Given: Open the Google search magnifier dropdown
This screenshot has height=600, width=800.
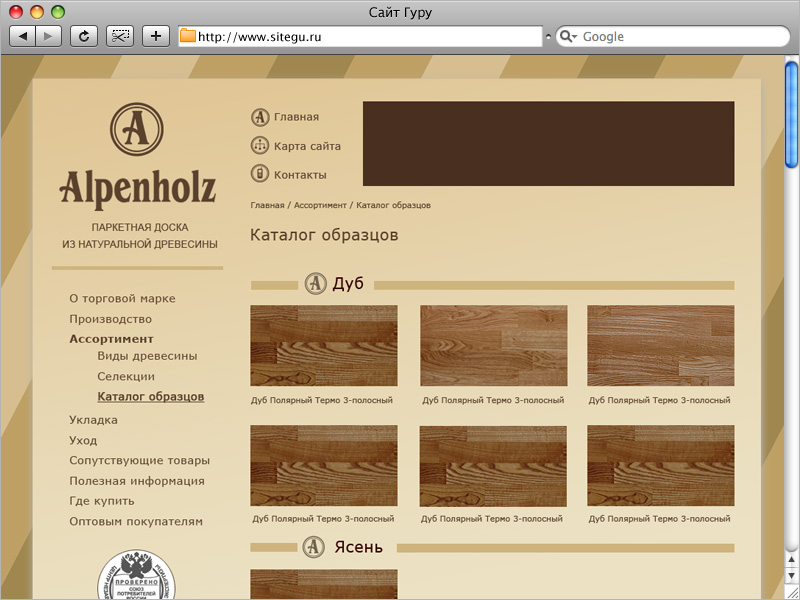Looking at the screenshot, I should [568, 37].
